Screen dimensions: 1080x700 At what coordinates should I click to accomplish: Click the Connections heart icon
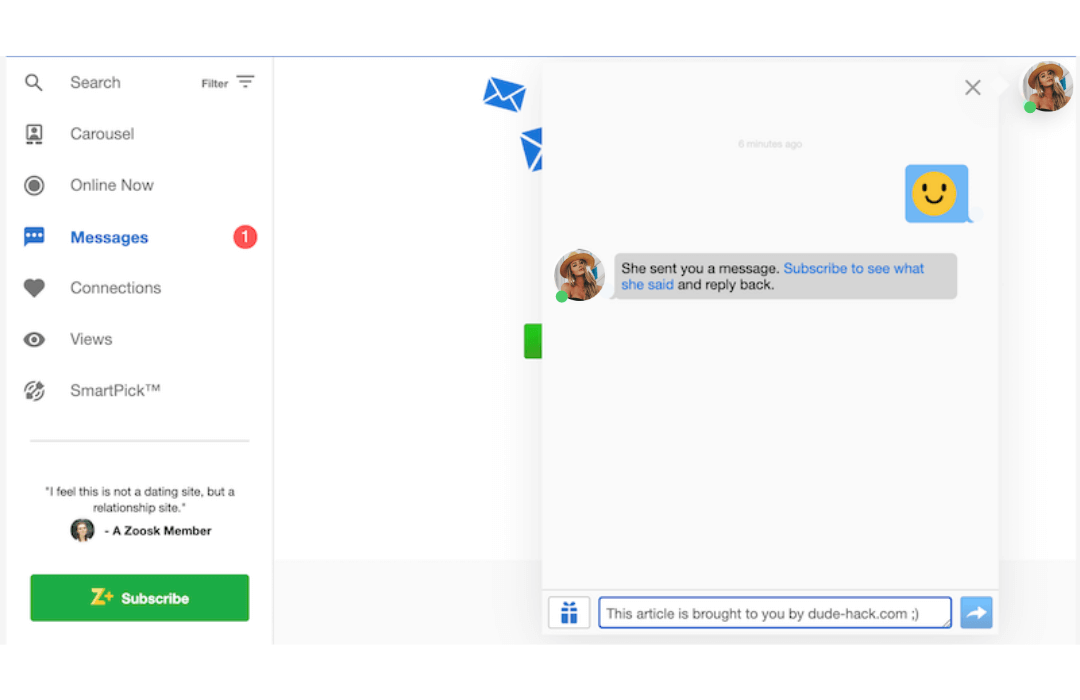coord(34,288)
